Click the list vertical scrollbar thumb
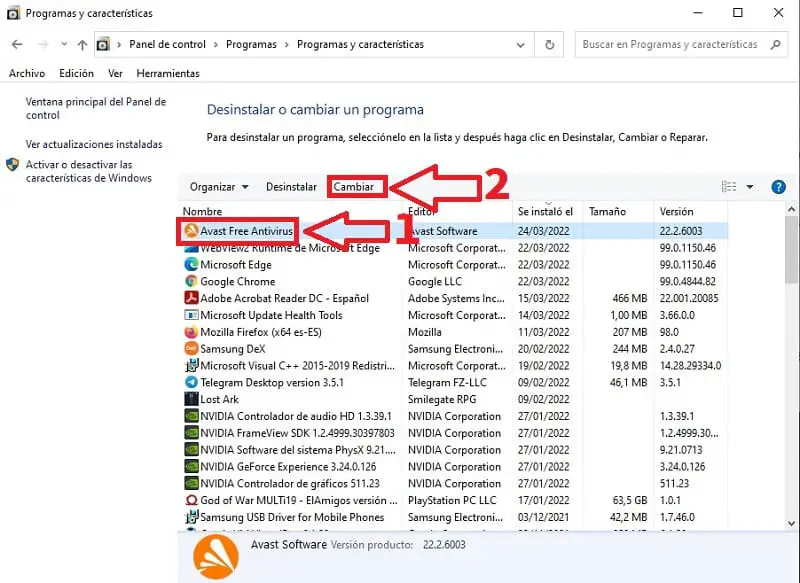The width and height of the screenshot is (800, 583). click(x=791, y=249)
